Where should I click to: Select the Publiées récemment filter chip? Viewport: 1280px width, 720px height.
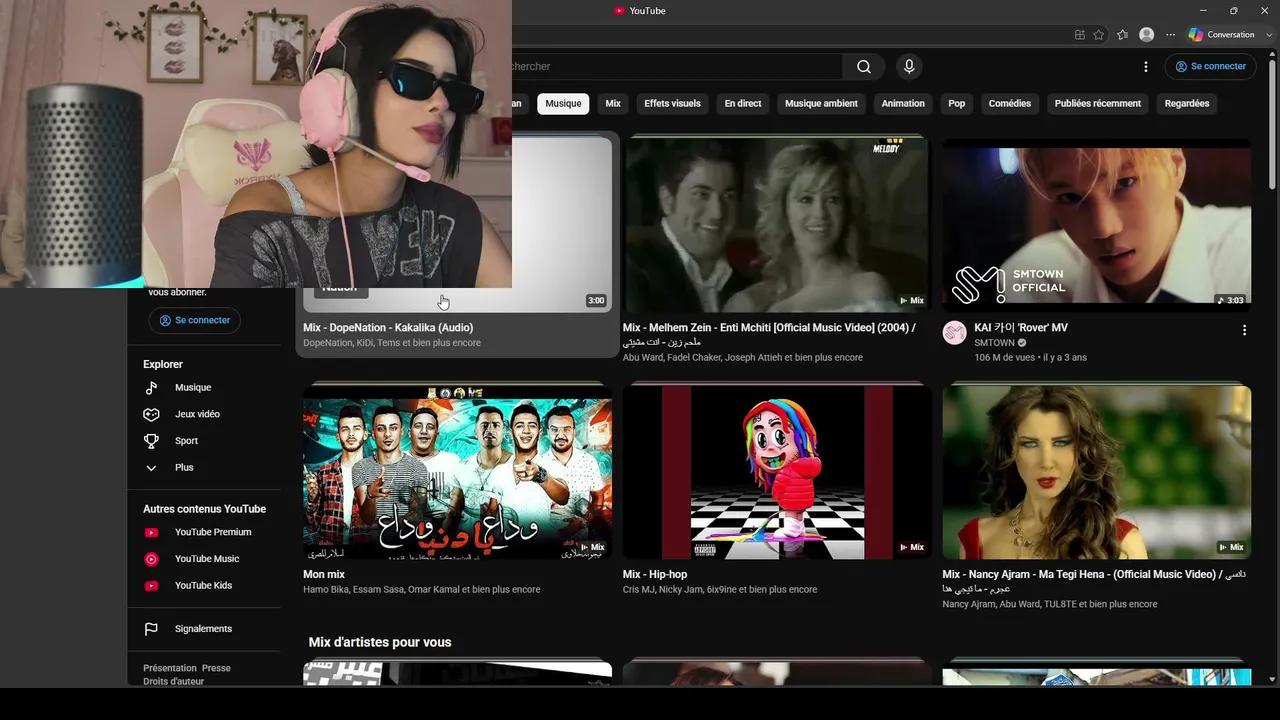pyautogui.click(x=1098, y=104)
